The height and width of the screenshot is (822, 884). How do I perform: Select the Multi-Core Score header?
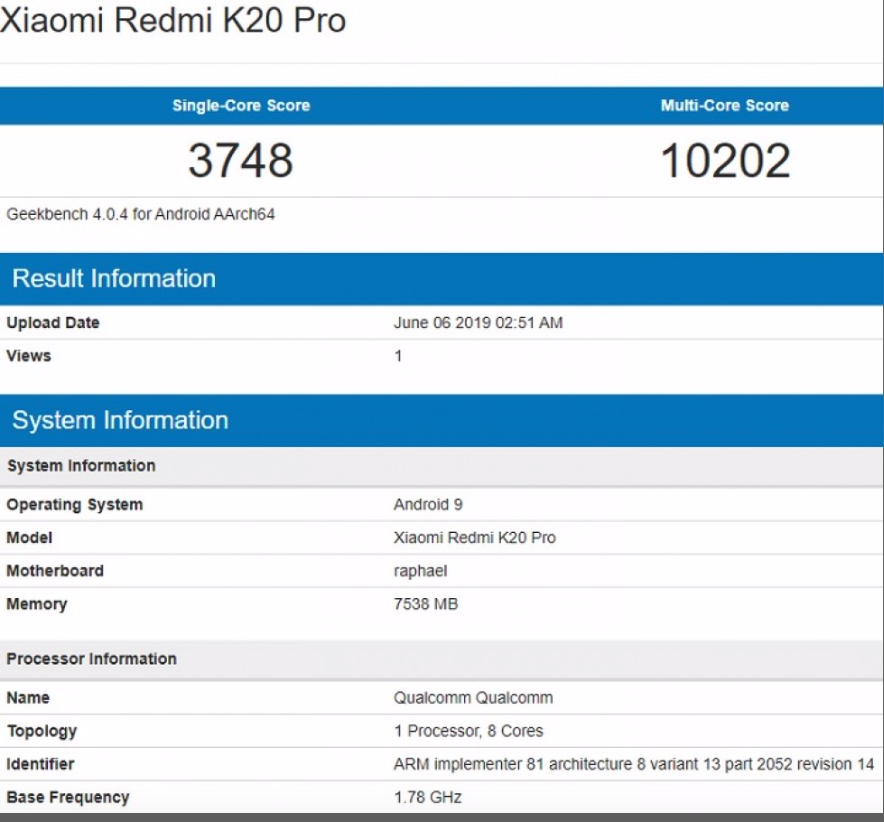(x=725, y=105)
